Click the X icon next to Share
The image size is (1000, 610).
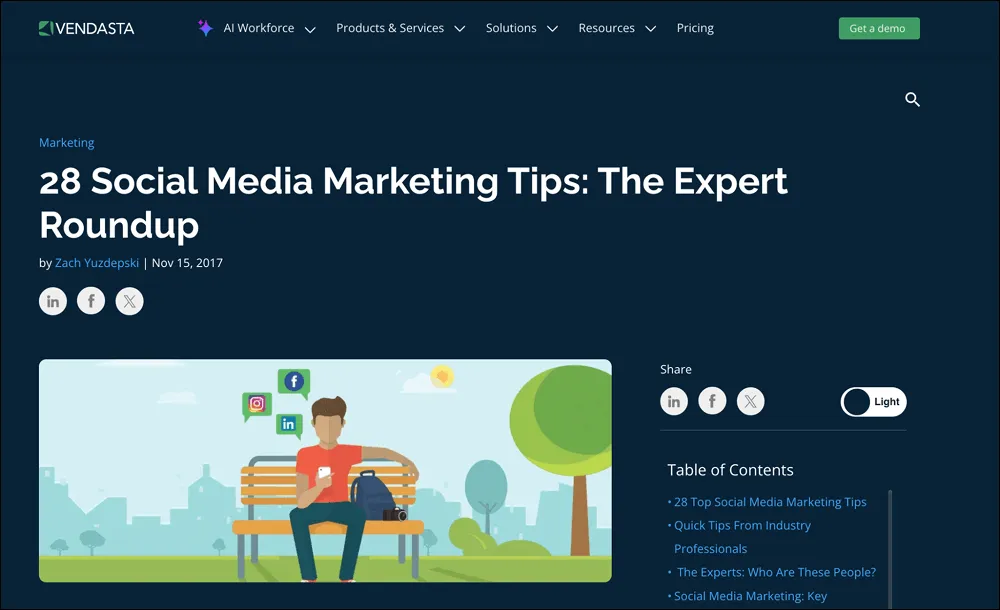coord(750,401)
